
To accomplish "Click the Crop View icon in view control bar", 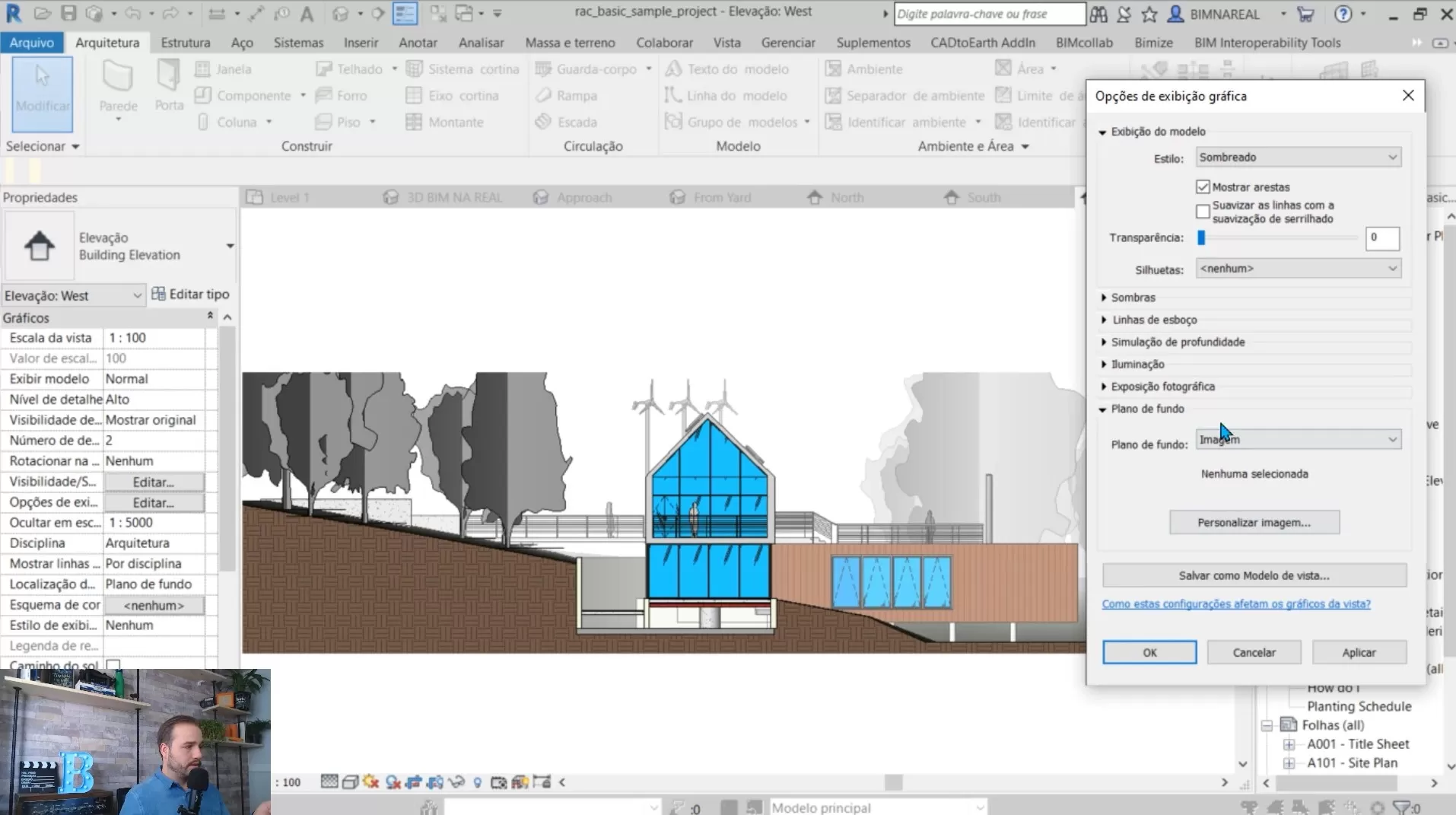I will [414, 782].
